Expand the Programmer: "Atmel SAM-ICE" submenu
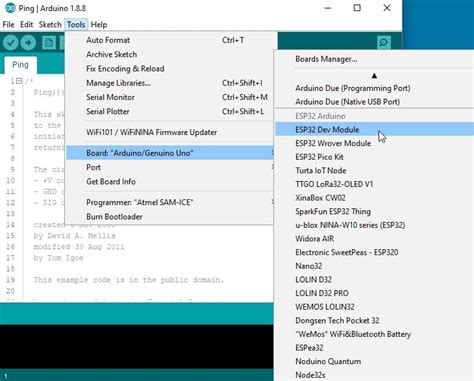Screen dimensions: 474x381 click(170, 202)
